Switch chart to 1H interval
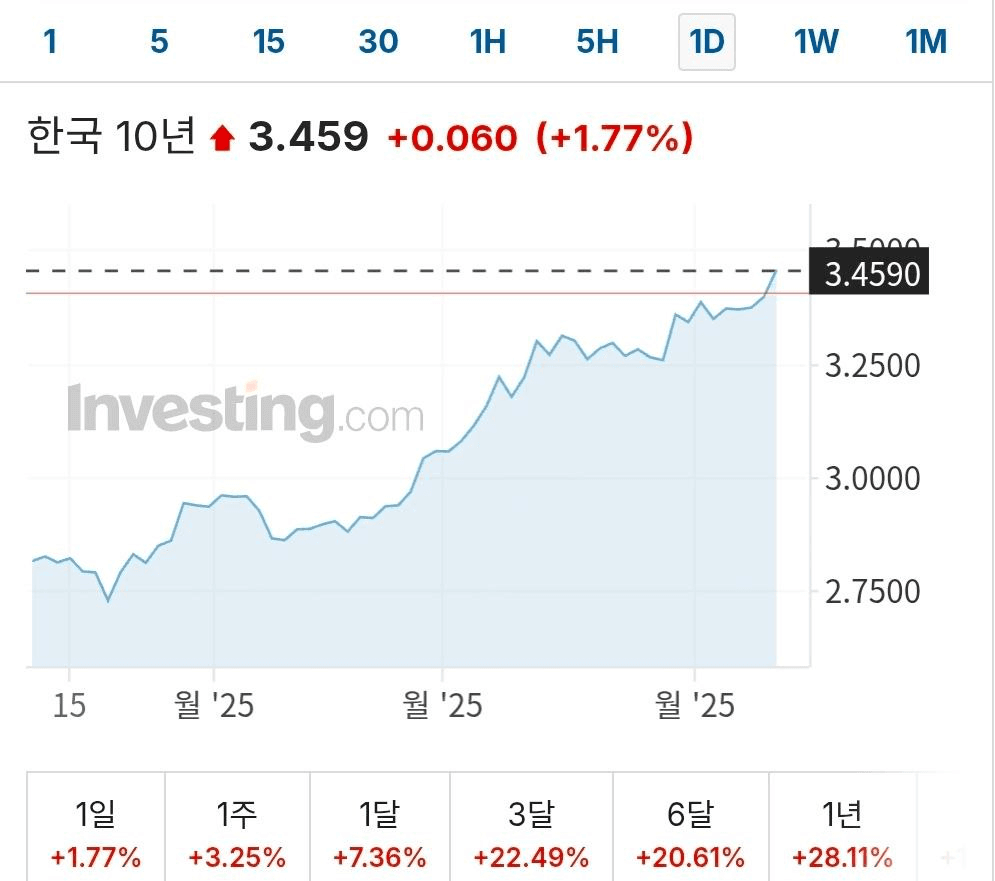The image size is (995, 881). coord(488,42)
